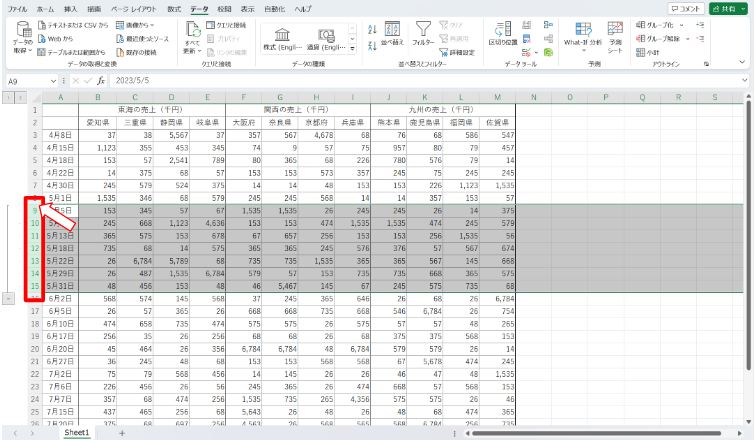Open the Name Box dropdown arrow

(x=53, y=81)
